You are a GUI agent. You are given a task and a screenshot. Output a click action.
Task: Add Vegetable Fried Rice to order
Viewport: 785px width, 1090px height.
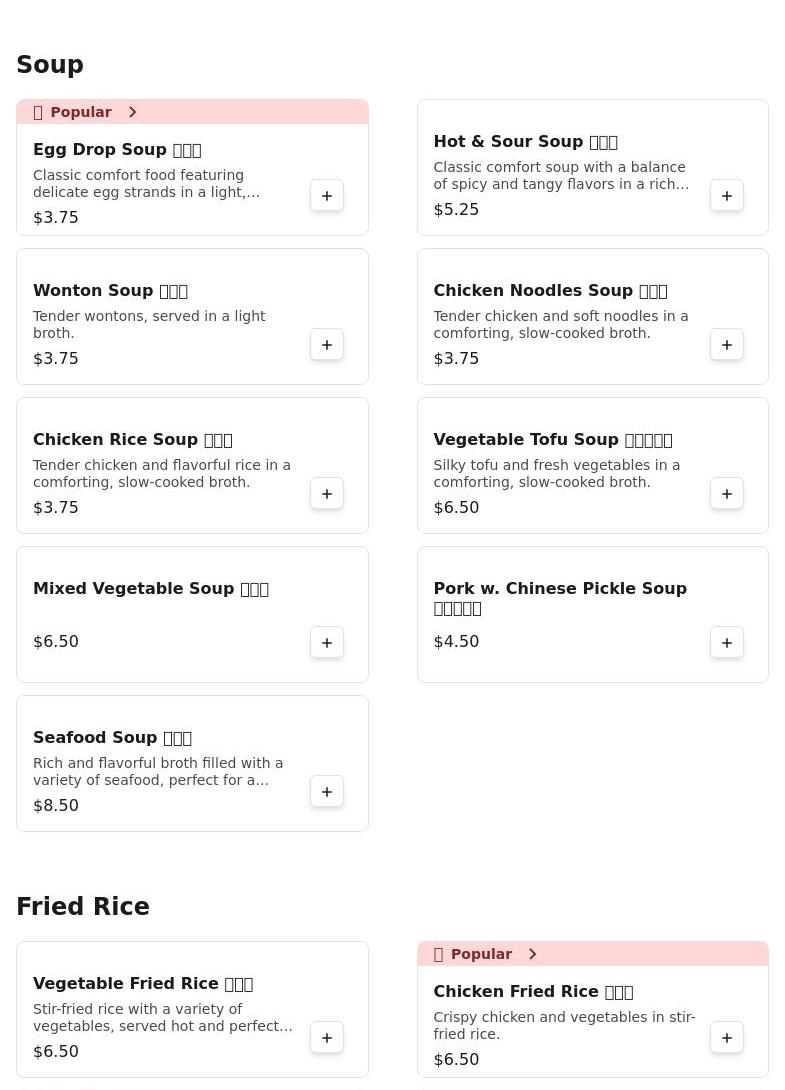tap(327, 1038)
